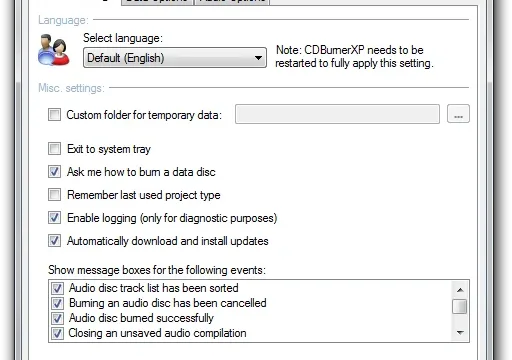Select the Ask me how to burn a data disc label

click(141, 172)
